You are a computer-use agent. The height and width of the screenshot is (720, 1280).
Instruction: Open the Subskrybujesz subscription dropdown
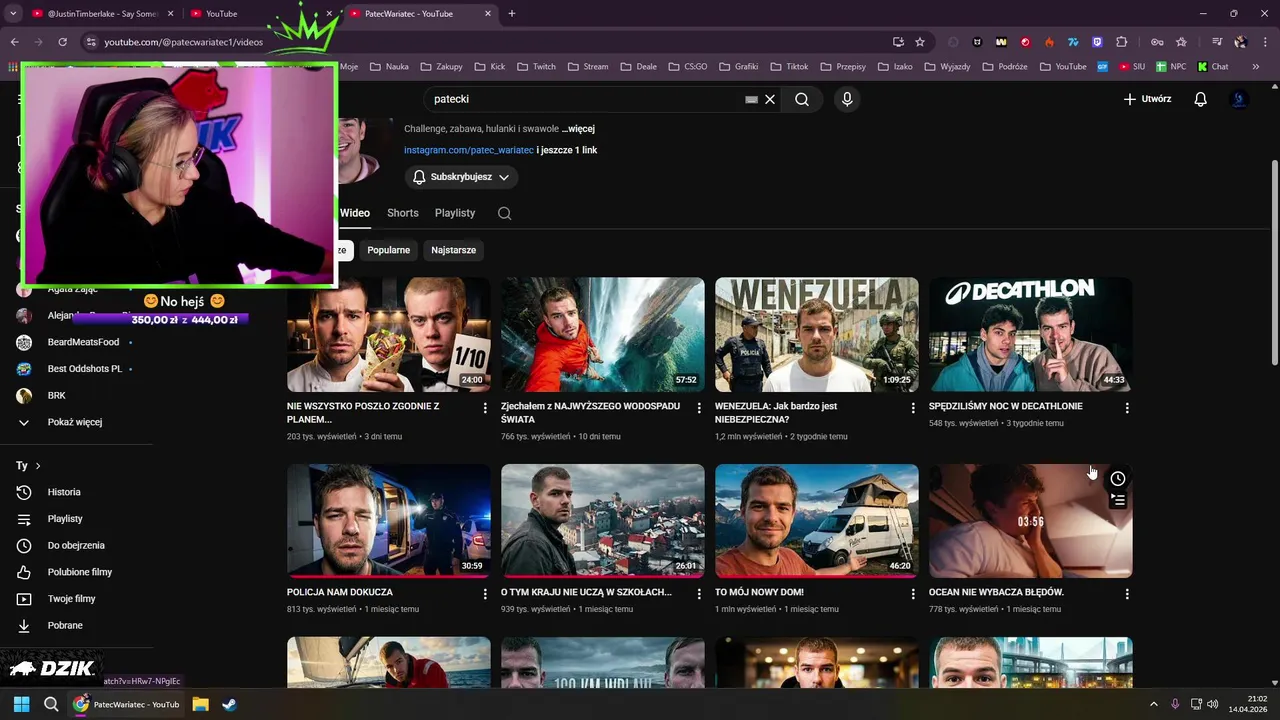tap(461, 177)
